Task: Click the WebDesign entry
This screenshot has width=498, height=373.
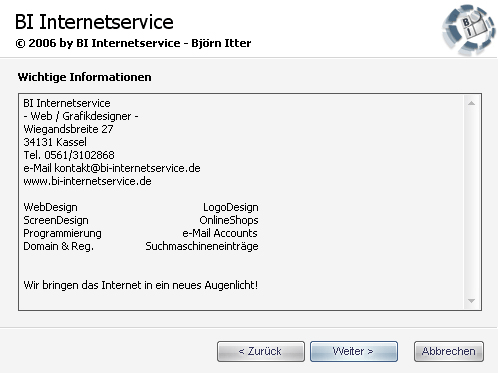Action: [x=50, y=207]
